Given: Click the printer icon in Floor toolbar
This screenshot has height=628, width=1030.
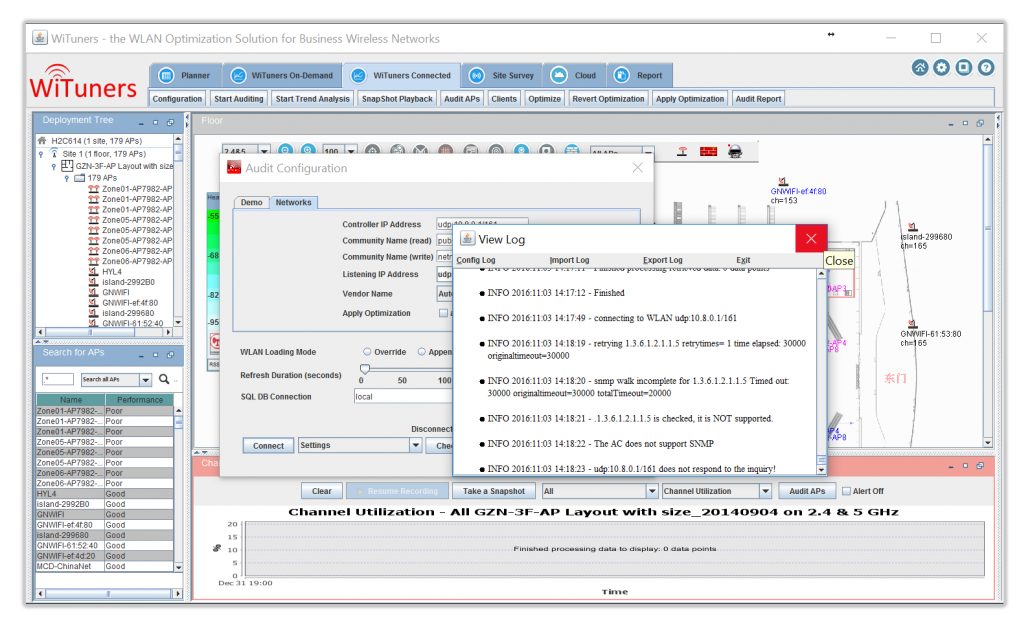Looking at the screenshot, I should 735,152.
